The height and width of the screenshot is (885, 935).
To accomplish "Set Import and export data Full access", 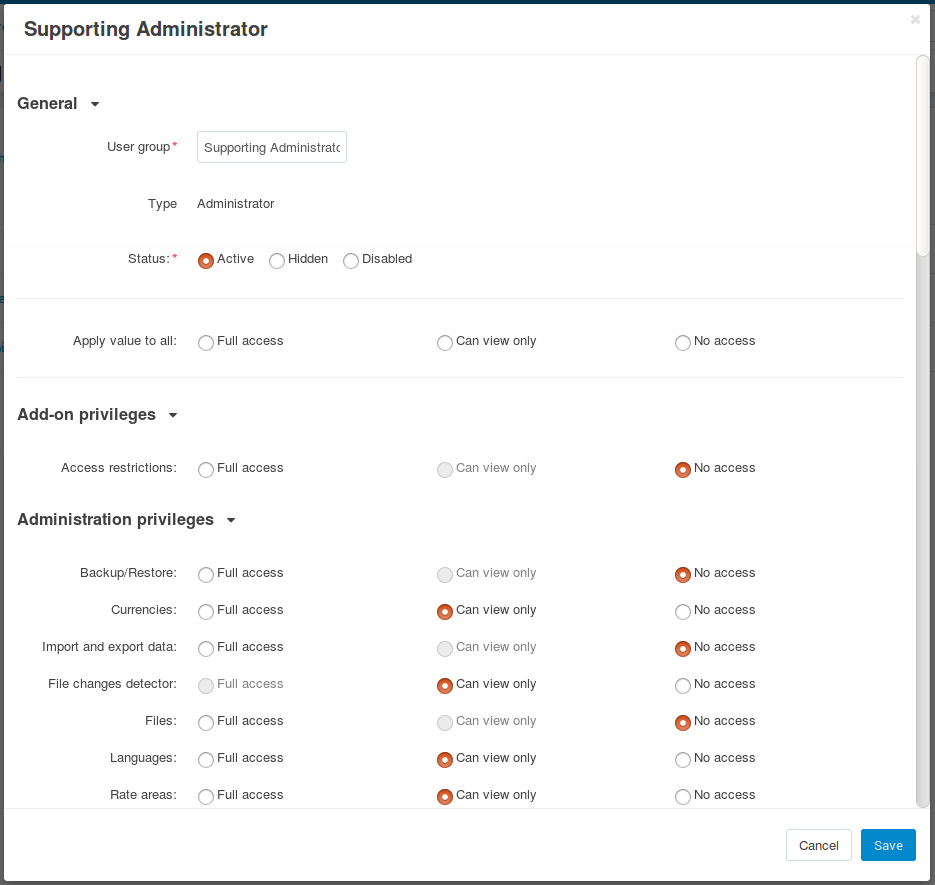I will click(x=206, y=649).
